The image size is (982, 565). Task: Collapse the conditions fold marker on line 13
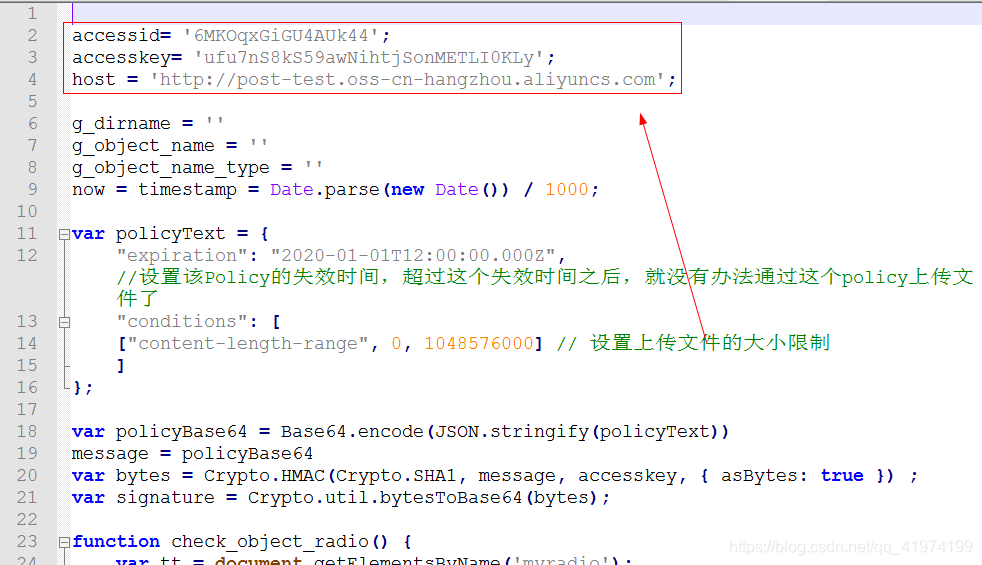(64, 322)
